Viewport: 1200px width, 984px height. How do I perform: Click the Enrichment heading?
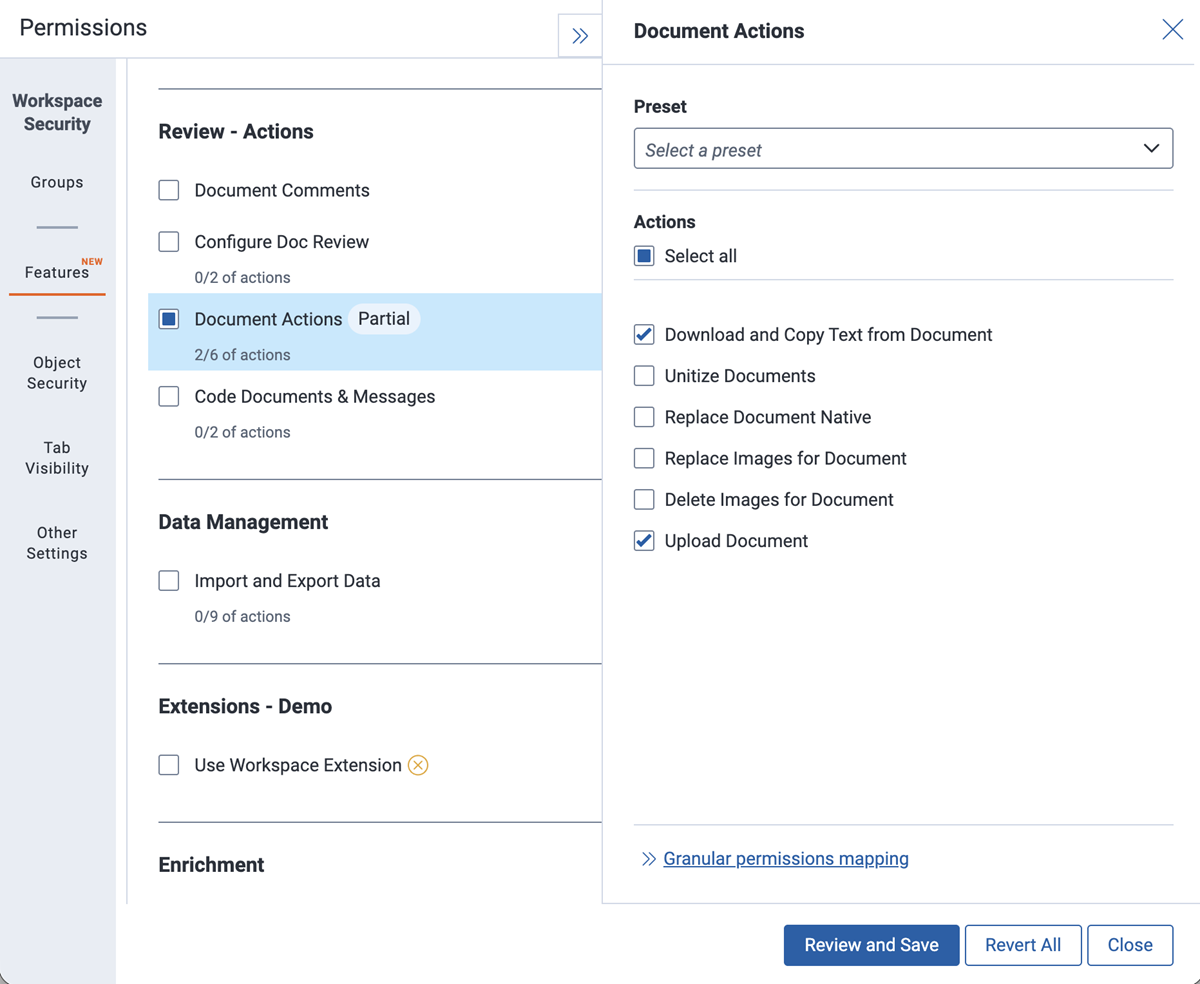tap(211, 865)
